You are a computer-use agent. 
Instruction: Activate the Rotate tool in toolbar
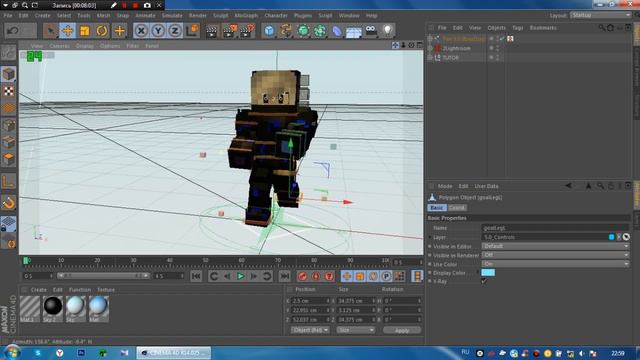(x=102, y=31)
